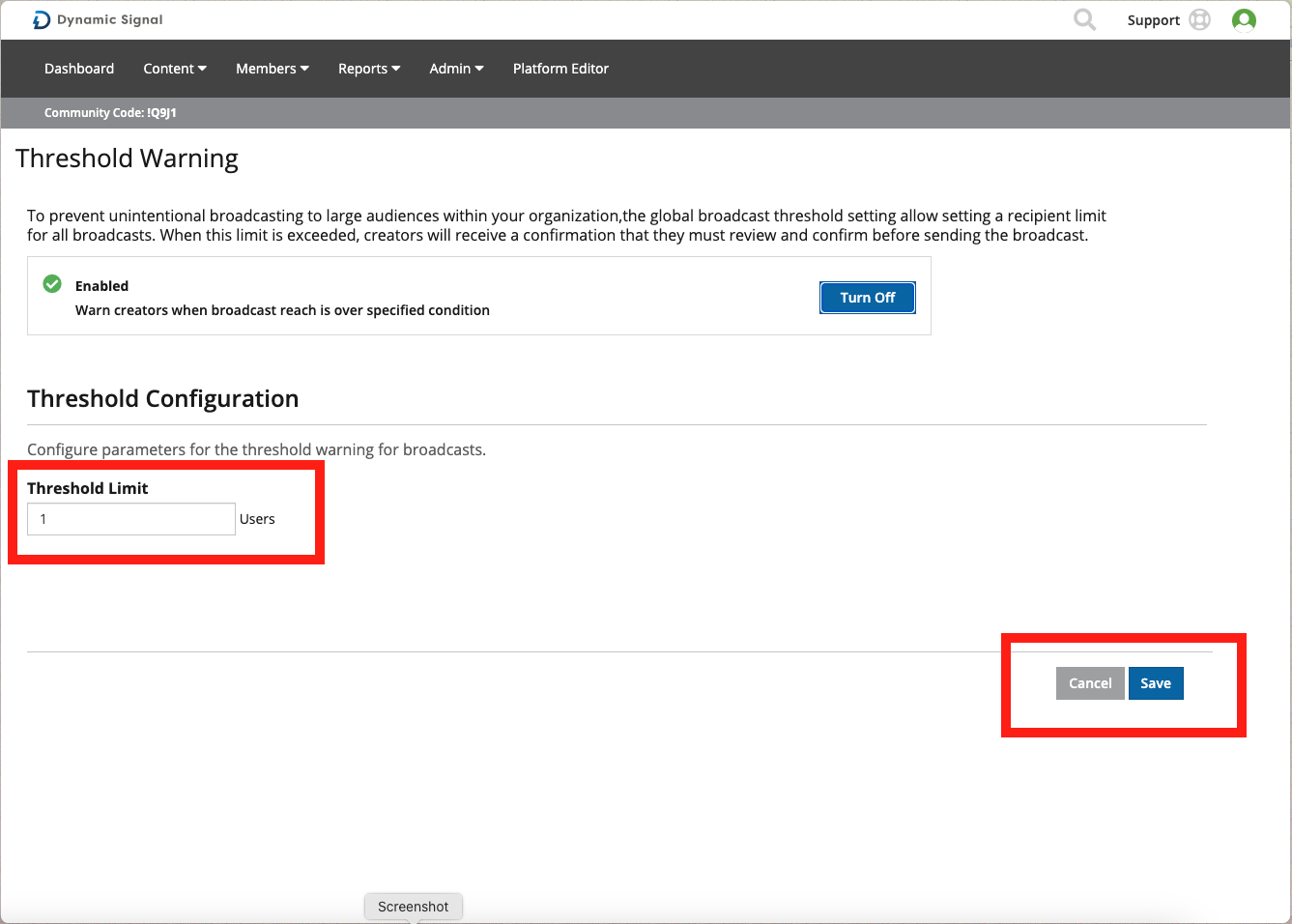Screen dimensions: 1292x924
Task: Cancel the threshold changes
Action: [x=1090, y=683]
